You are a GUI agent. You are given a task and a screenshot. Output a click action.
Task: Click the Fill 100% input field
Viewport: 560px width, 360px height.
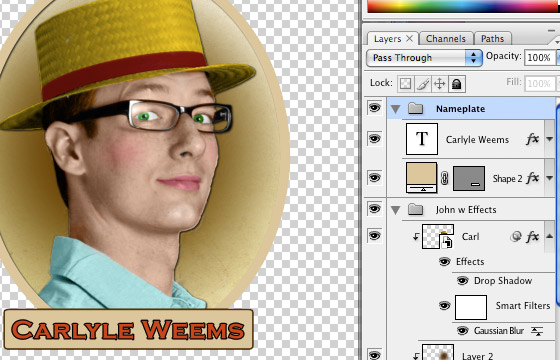[x=540, y=84]
